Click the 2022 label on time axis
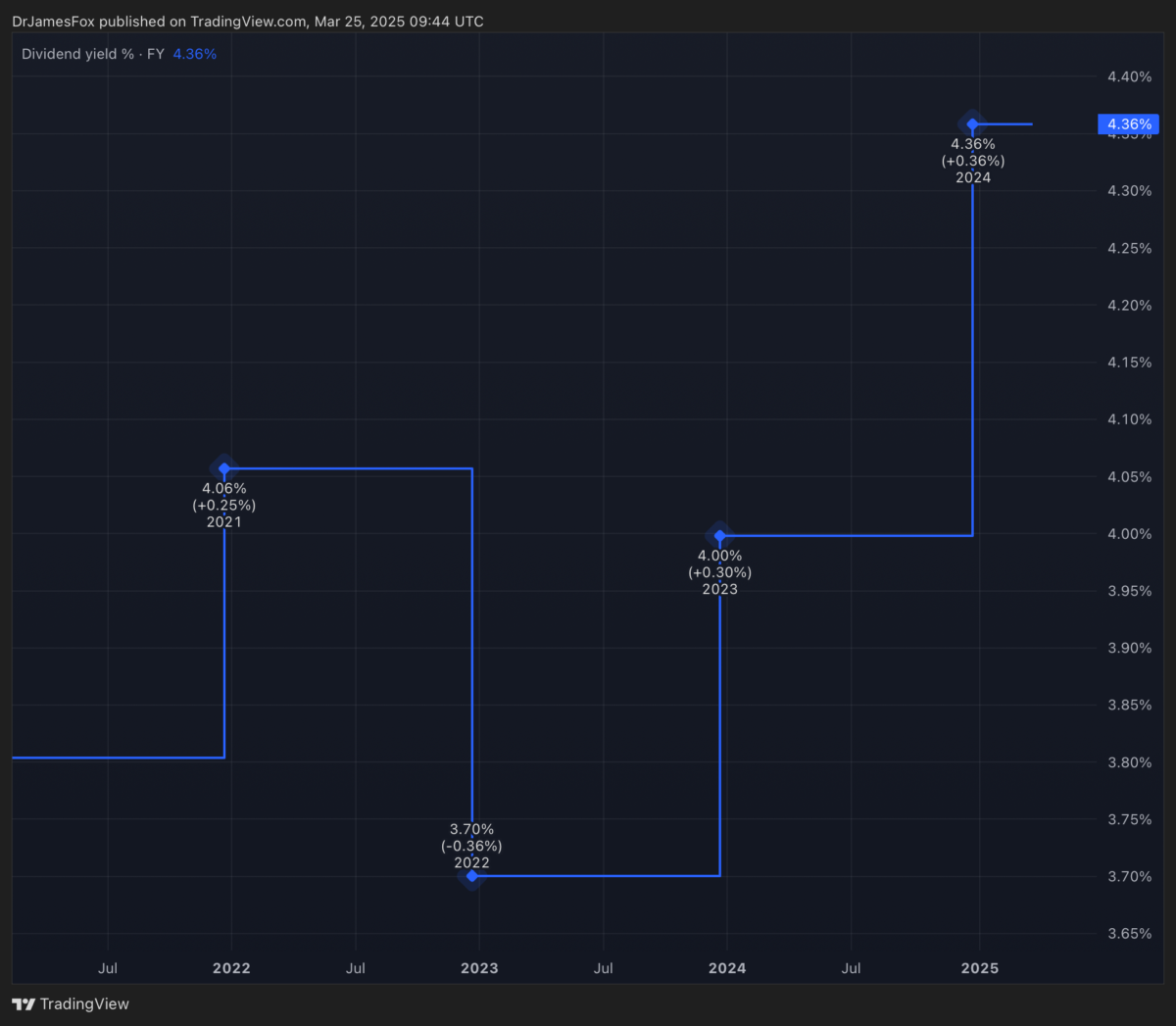1176x1026 pixels. [231, 968]
